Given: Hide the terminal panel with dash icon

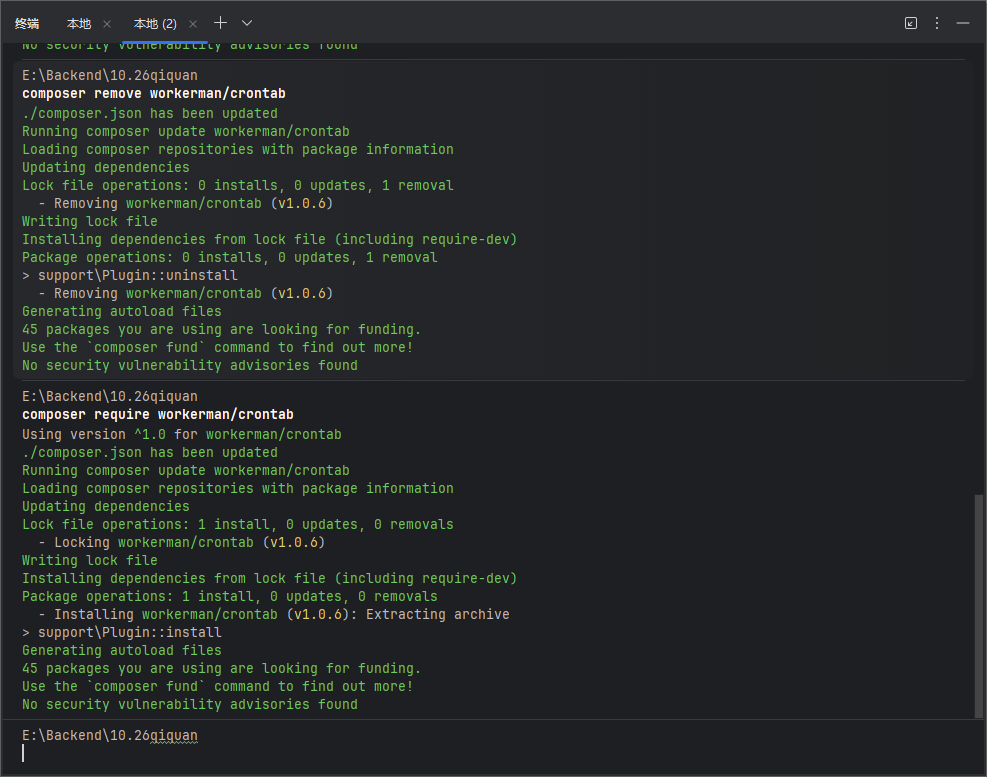Looking at the screenshot, I should tap(962, 23).
